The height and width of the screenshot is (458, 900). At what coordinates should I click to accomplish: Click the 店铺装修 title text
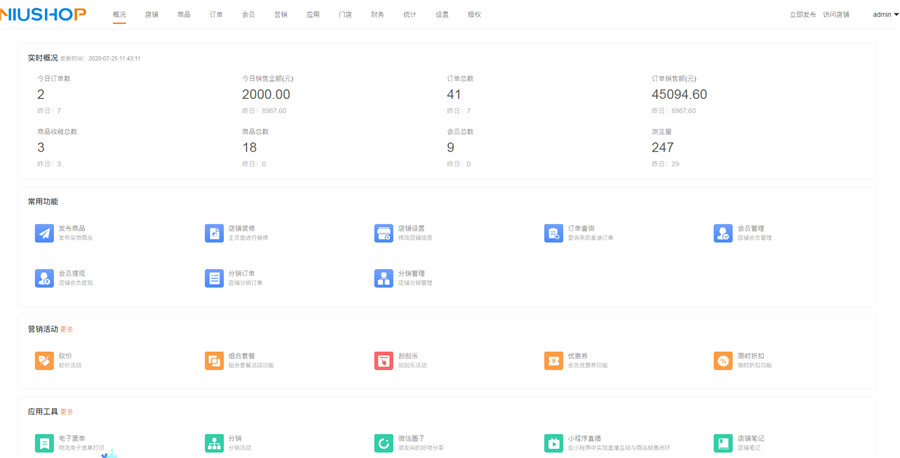(x=242, y=228)
